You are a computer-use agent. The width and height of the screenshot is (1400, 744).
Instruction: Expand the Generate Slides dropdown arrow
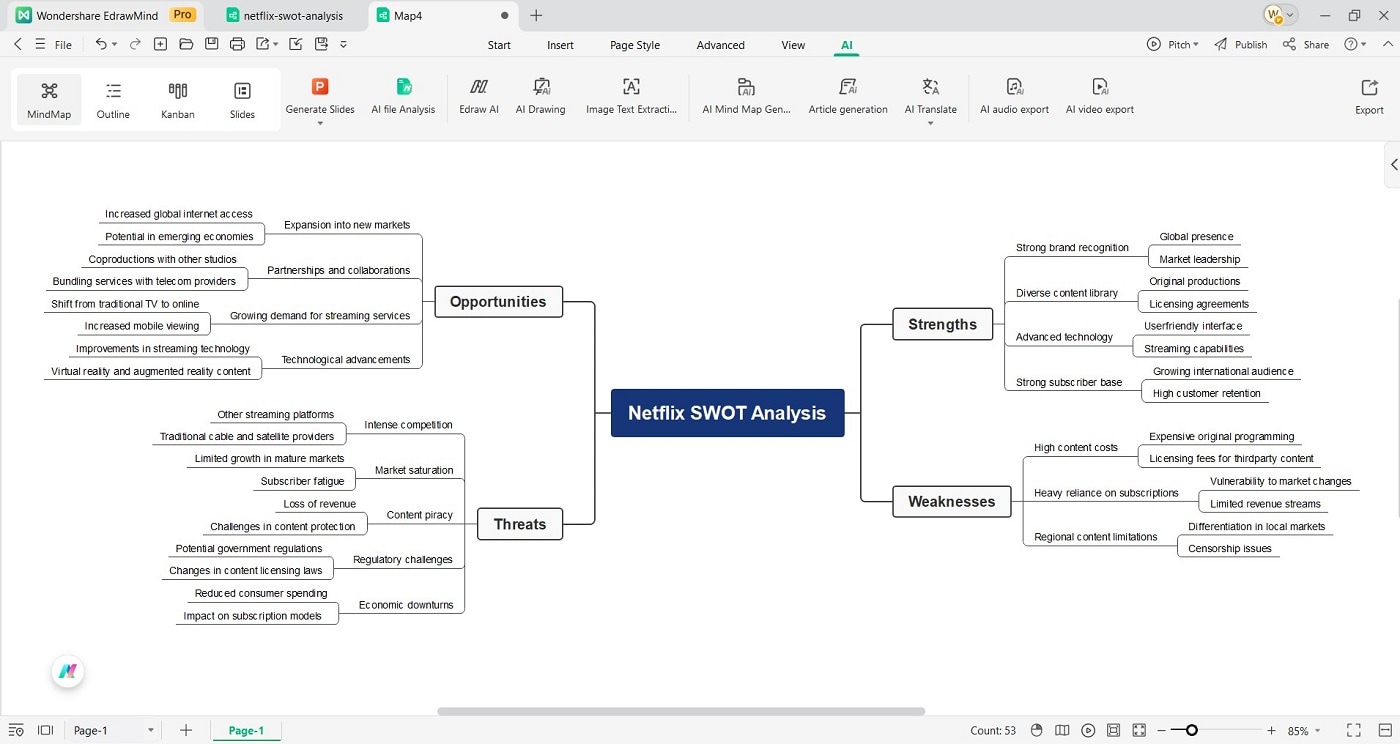[x=320, y=123]
